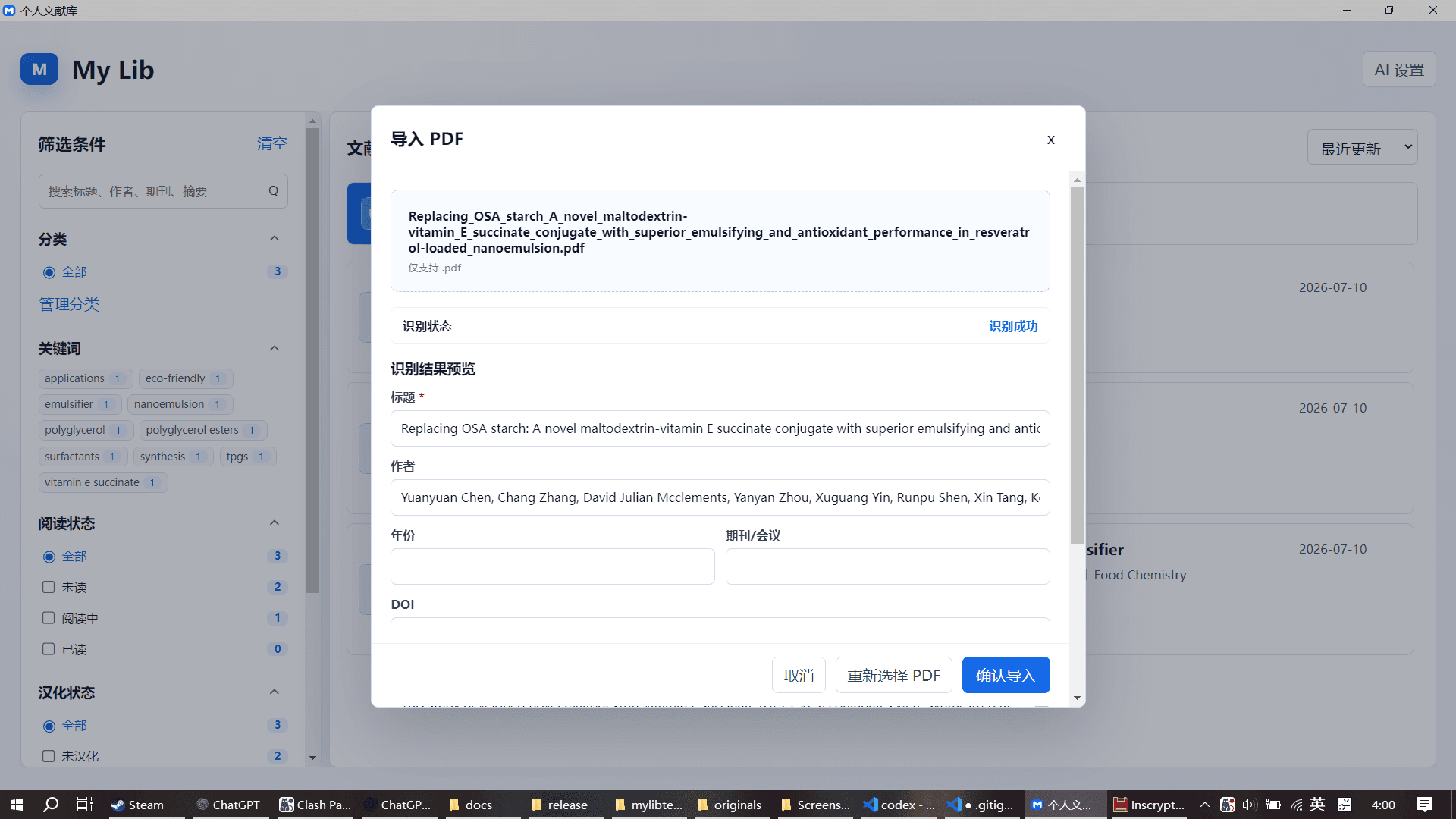
Task: Click the 年份 year input field
Action: pos(552,566)
